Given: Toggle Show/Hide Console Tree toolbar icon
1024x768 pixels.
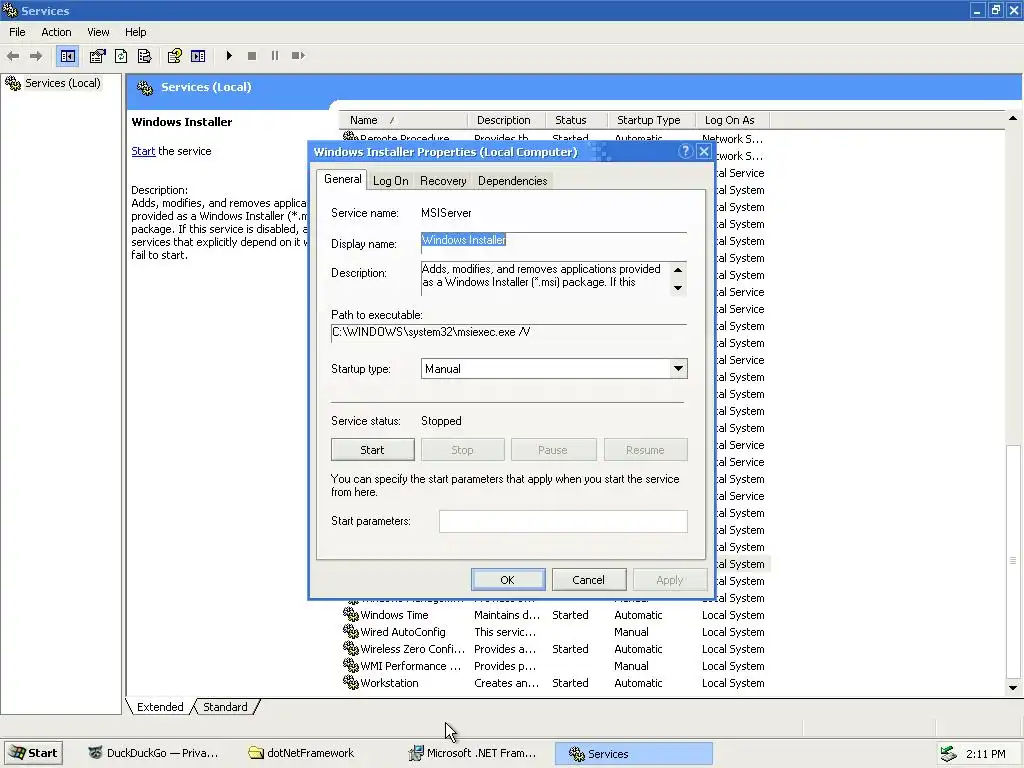Looking at the screenshot, I should pyautogui.click(x=67, y=56).
